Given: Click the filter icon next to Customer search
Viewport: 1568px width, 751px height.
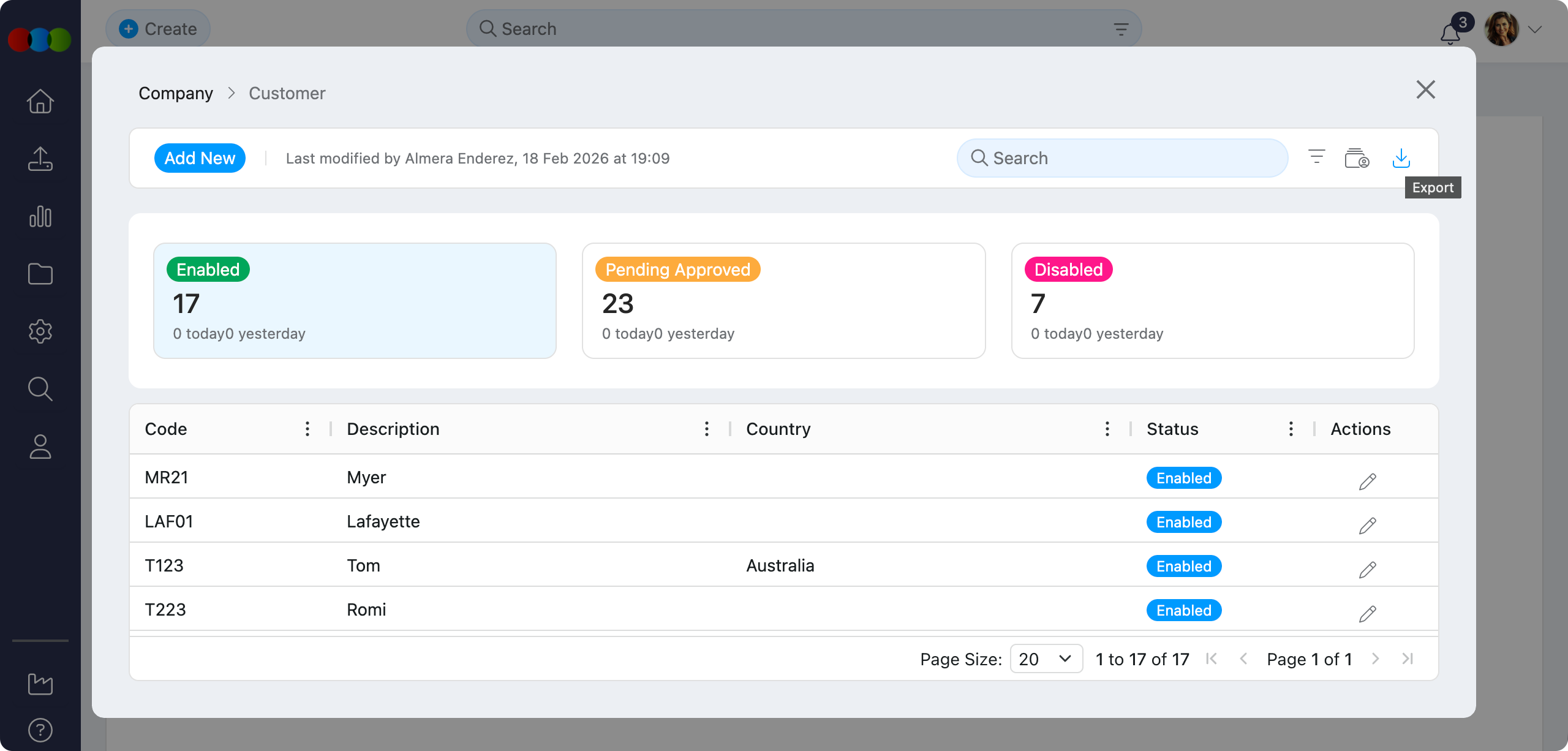Looking at the screenshot, I should pos(1316,157).
